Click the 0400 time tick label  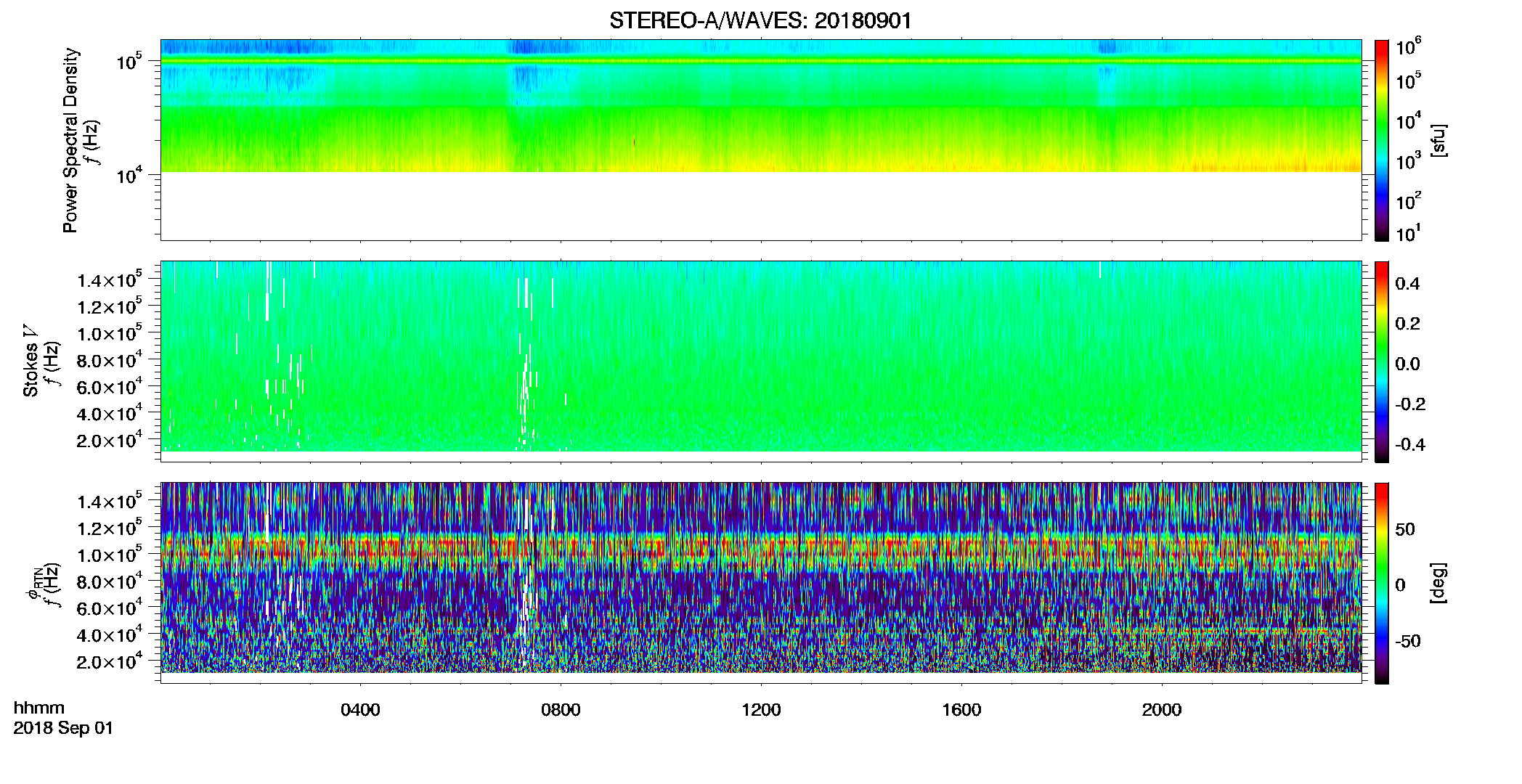point(360,710)
